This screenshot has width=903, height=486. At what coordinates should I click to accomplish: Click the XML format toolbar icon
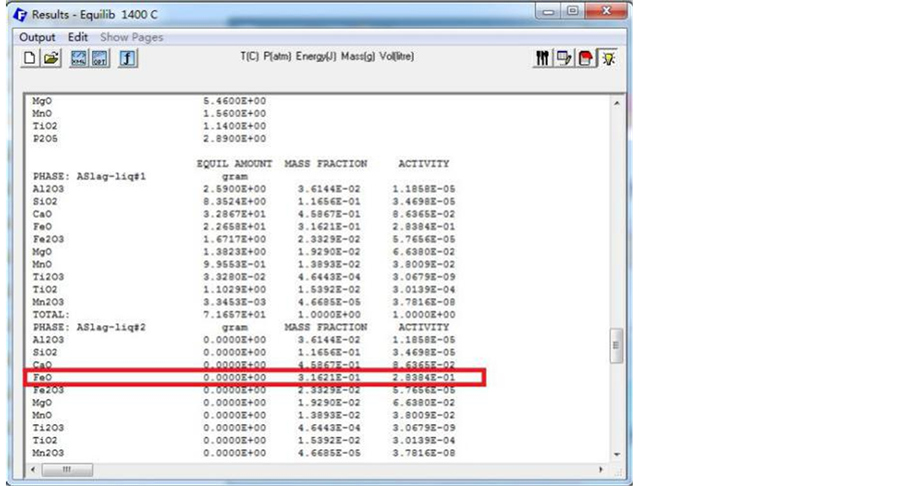(79, 59)
